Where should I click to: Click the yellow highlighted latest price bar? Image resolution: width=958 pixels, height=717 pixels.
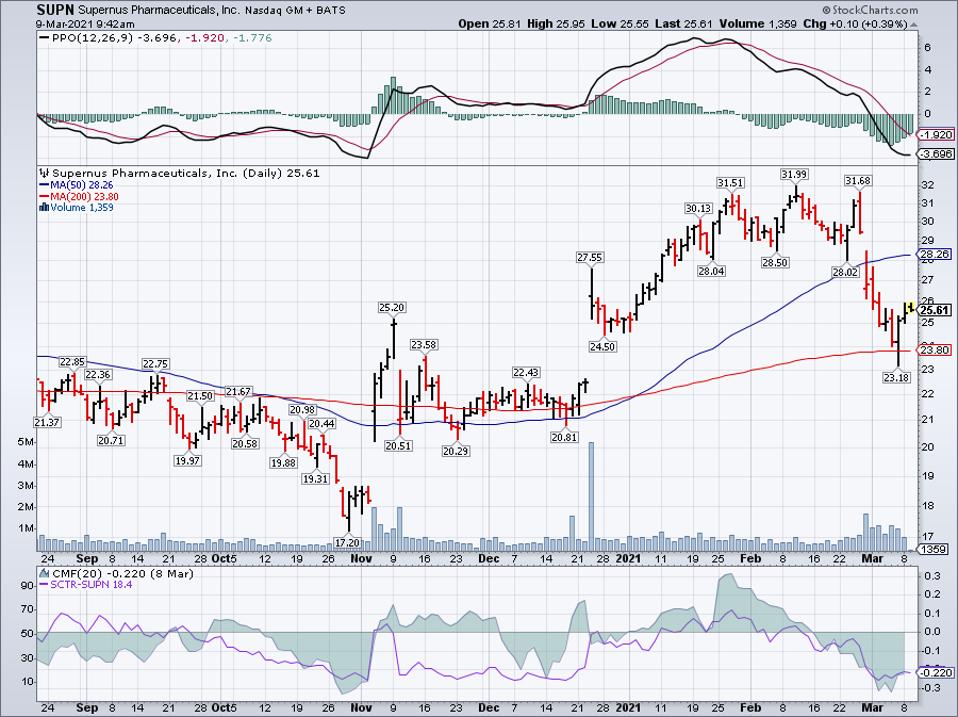[910, 307]
